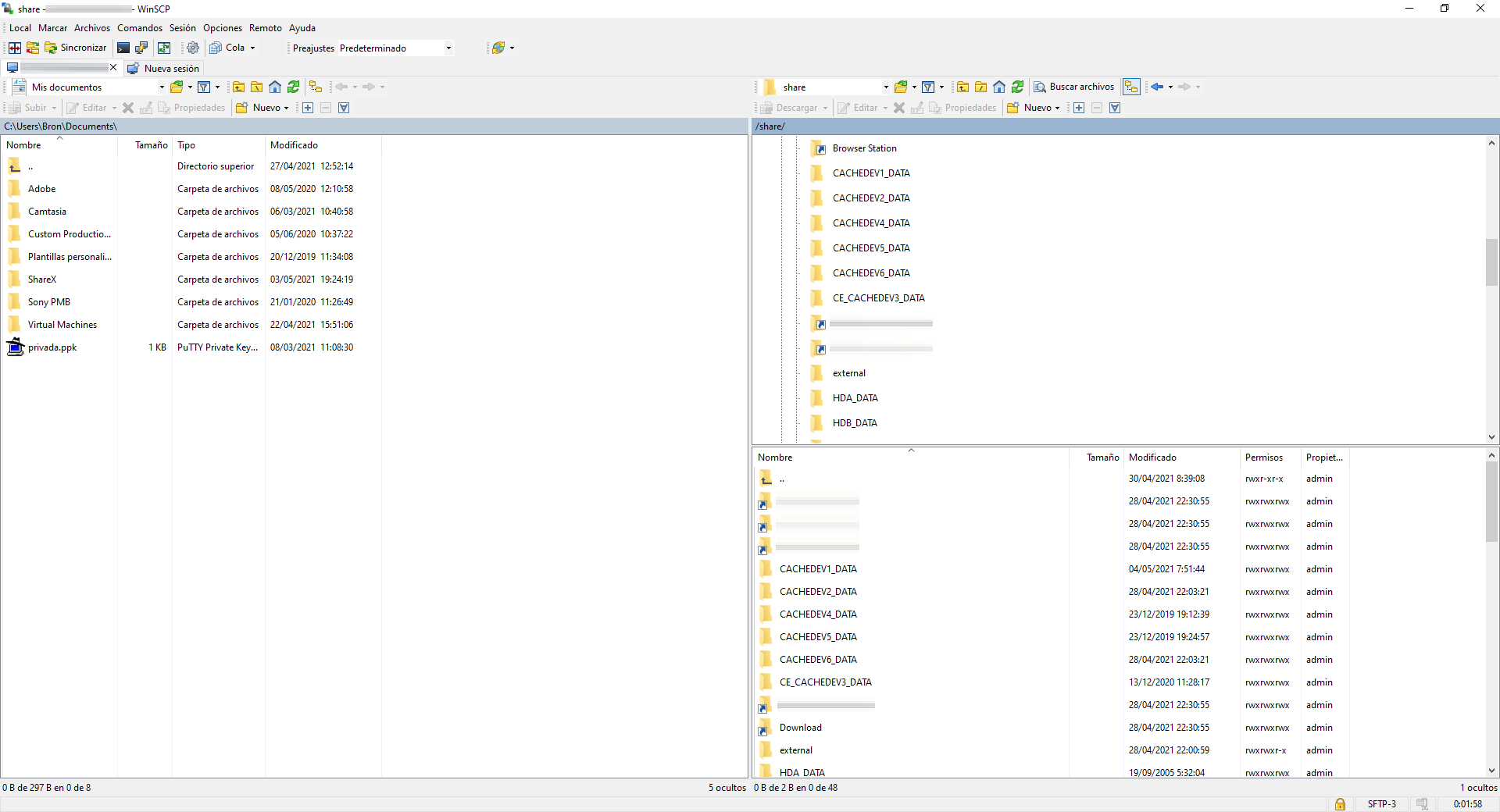
Task: Select HDB_DATA in the remote tree
Action: point(855,423)
